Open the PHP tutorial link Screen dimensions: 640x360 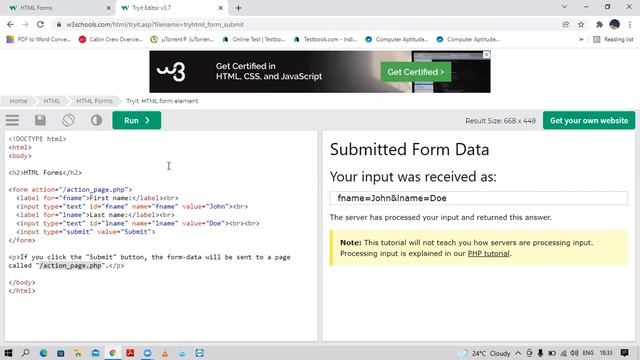coord(488,253)
